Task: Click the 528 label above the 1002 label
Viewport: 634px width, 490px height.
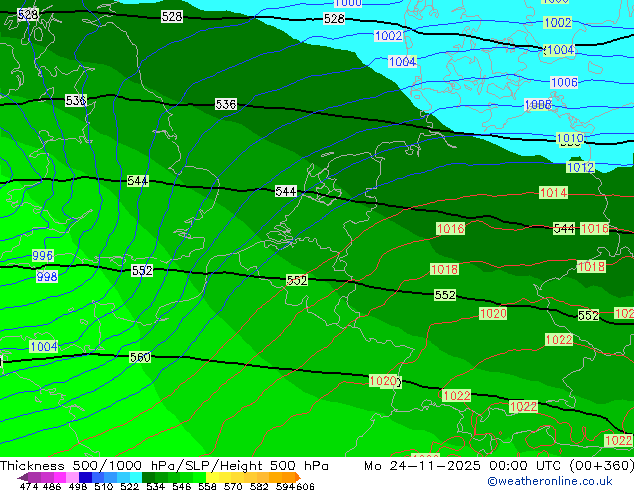Action: (x=334, y=19)
